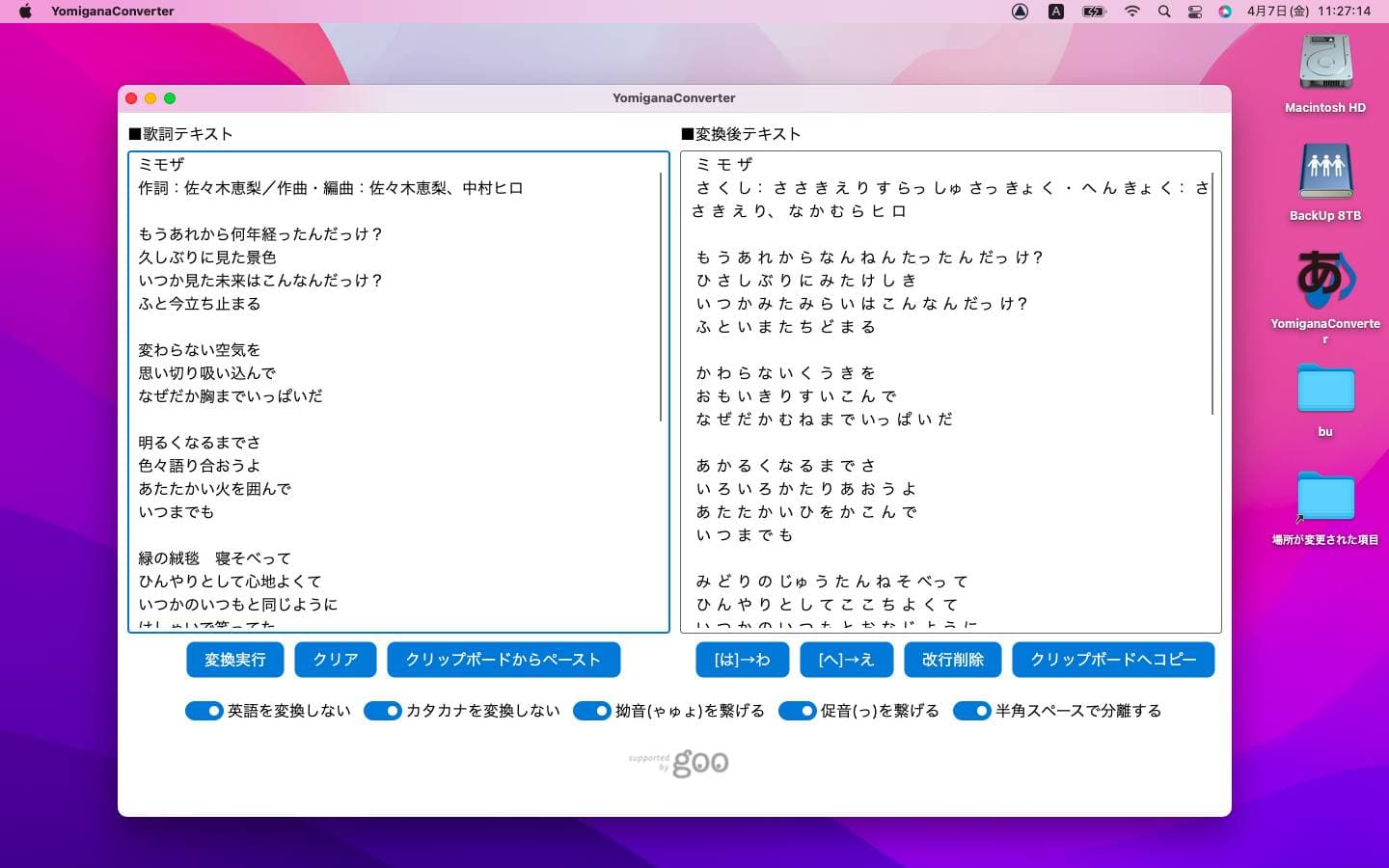Open the Wi-Fi status menu
This screenshot has height=868, width=1389.
(1130, 12)
